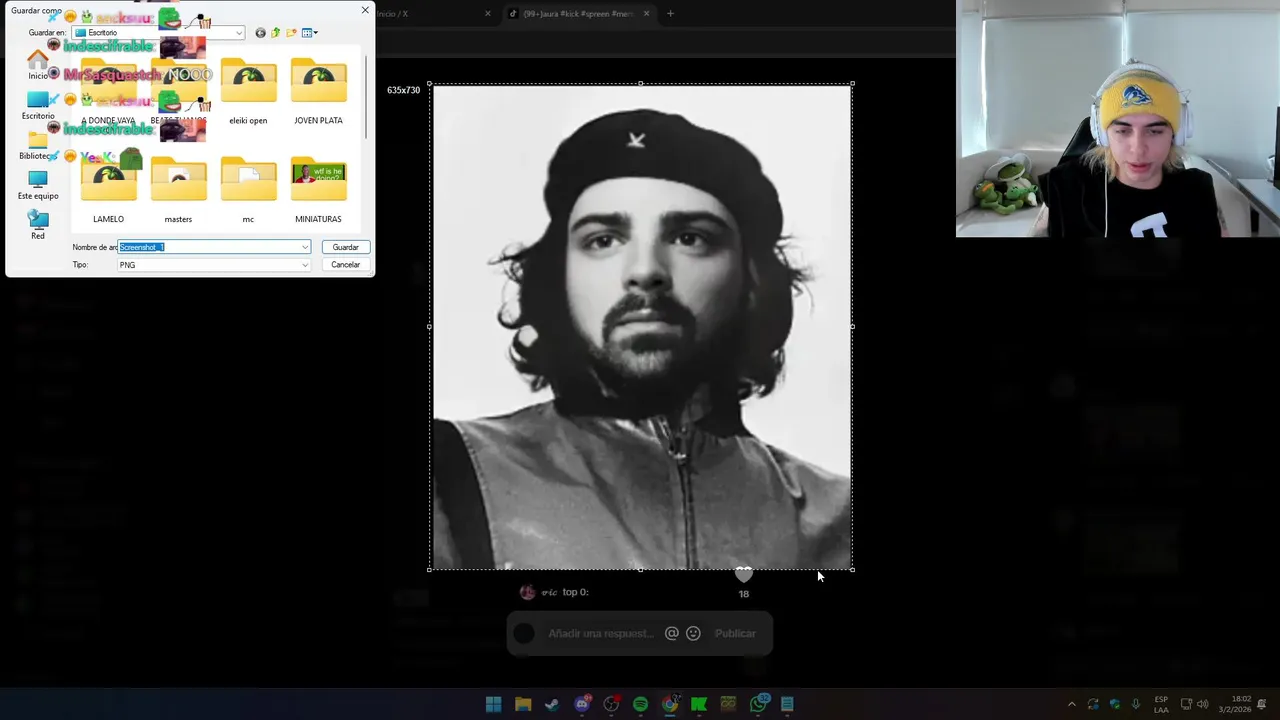Click the folder list vertical scrollbar
Viewport: 1280px width, 720px height.
tap(366, 95)
